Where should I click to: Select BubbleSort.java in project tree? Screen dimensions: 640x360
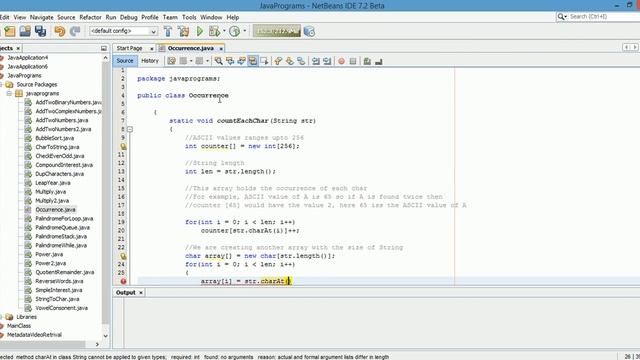click(x=54, y=138)
